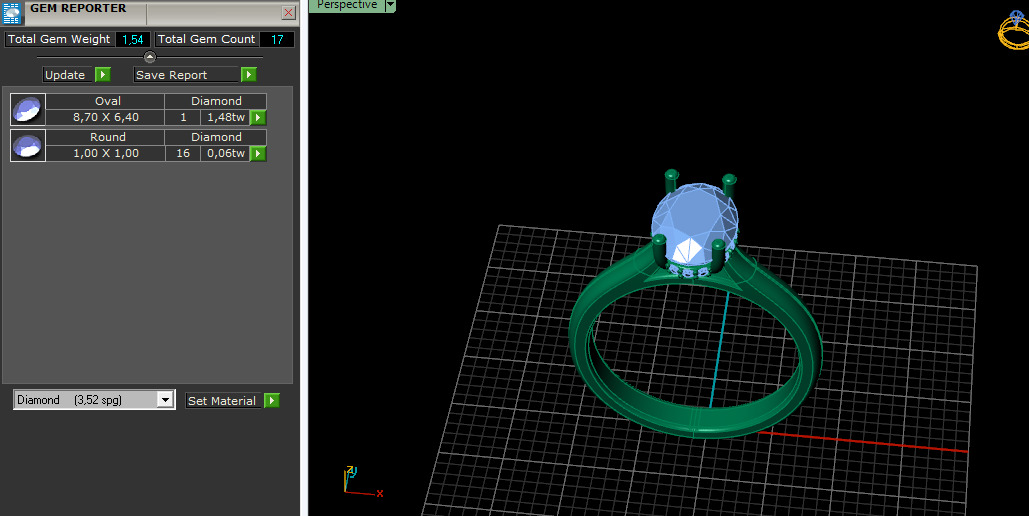Click the Total Gem Weight value 1,54
Viewport: 1029px width, 516px height.
[x=133, y=39]
